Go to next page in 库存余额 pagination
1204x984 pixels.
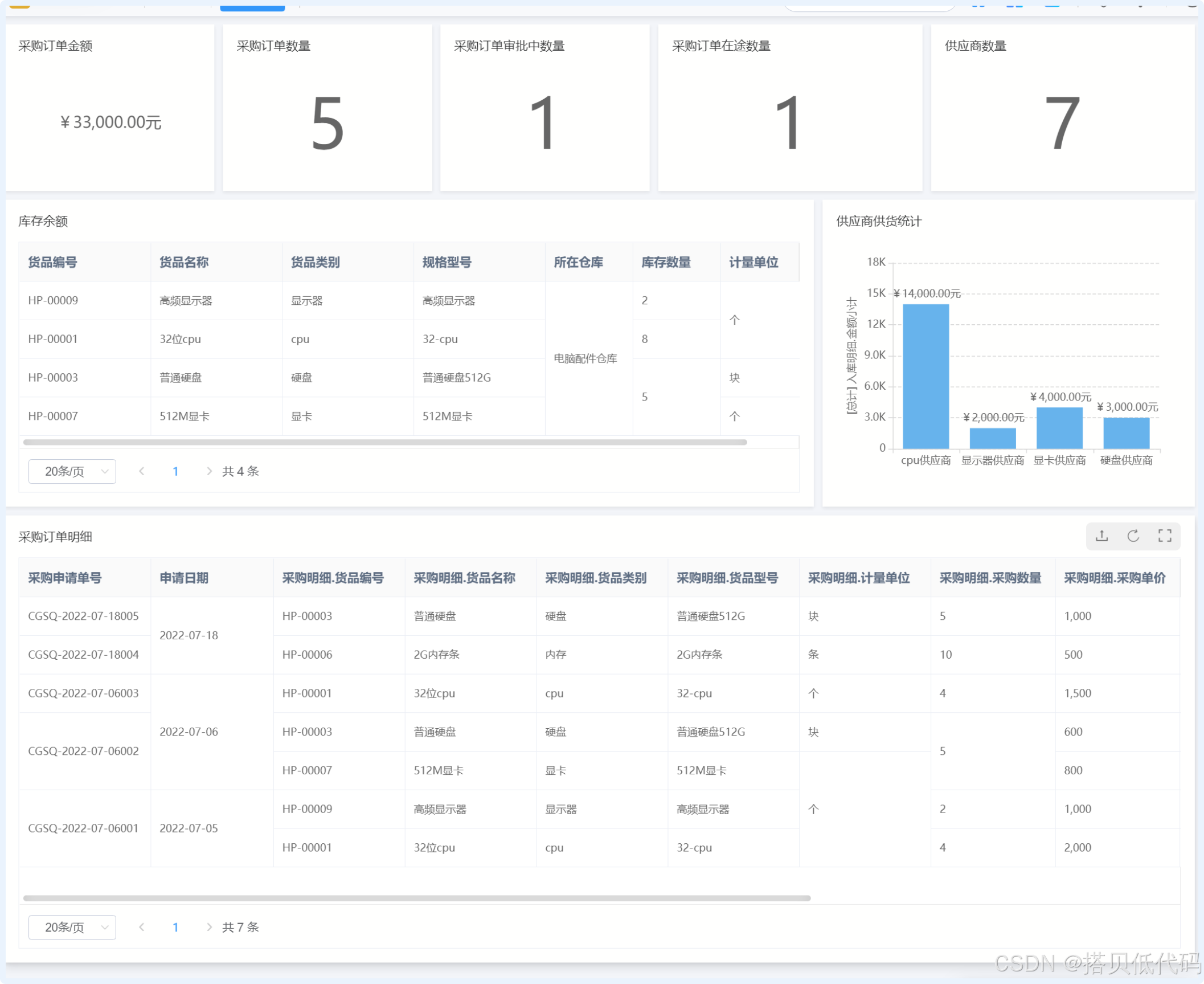208,471
